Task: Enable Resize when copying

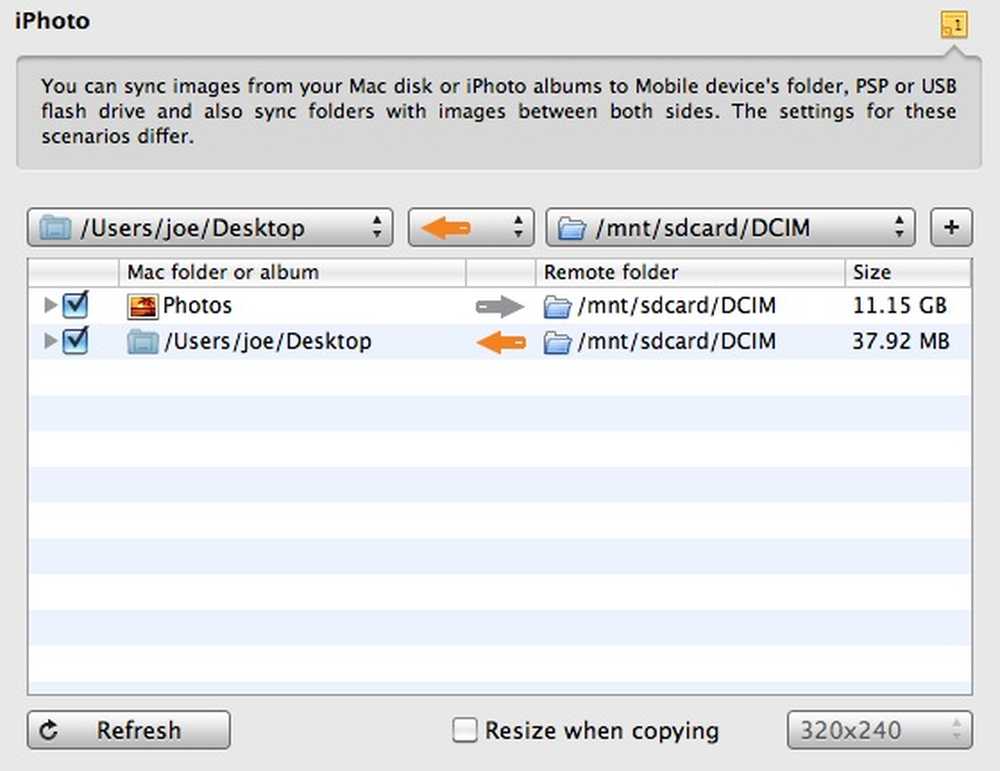Action: pyautogui.click(x=464, y=730)
